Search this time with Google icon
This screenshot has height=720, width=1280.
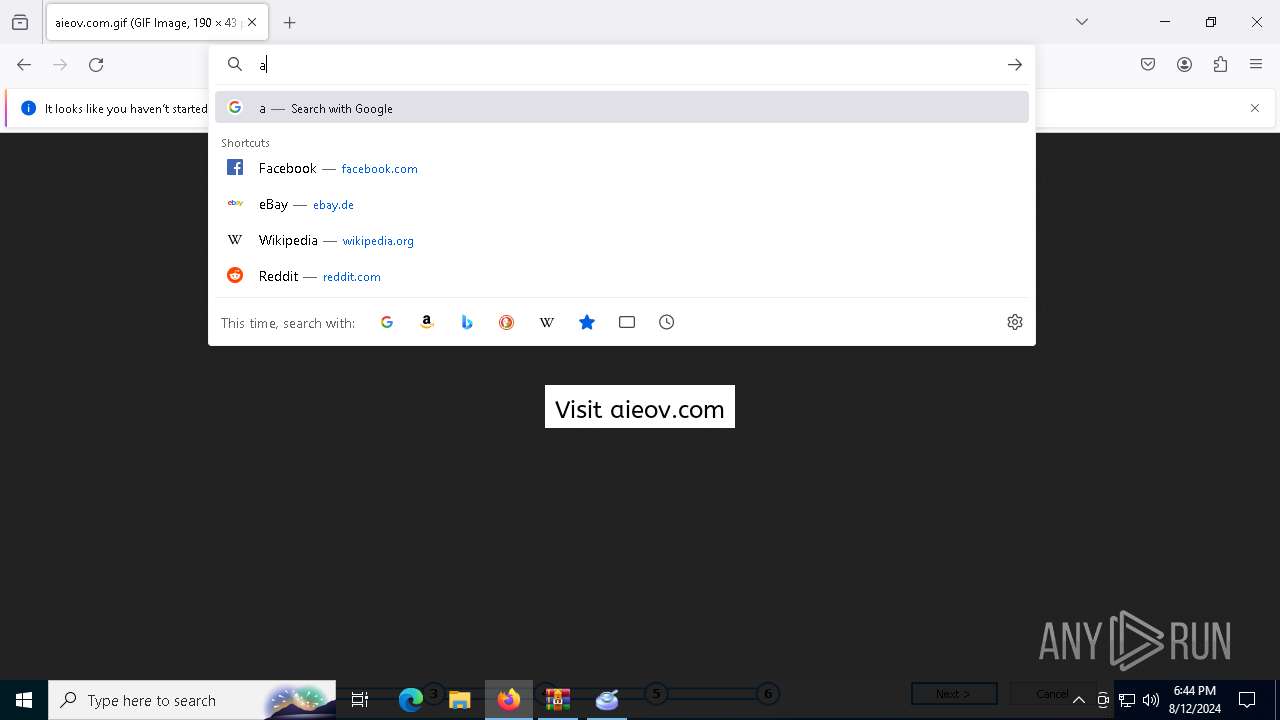[x=387, y=322]
